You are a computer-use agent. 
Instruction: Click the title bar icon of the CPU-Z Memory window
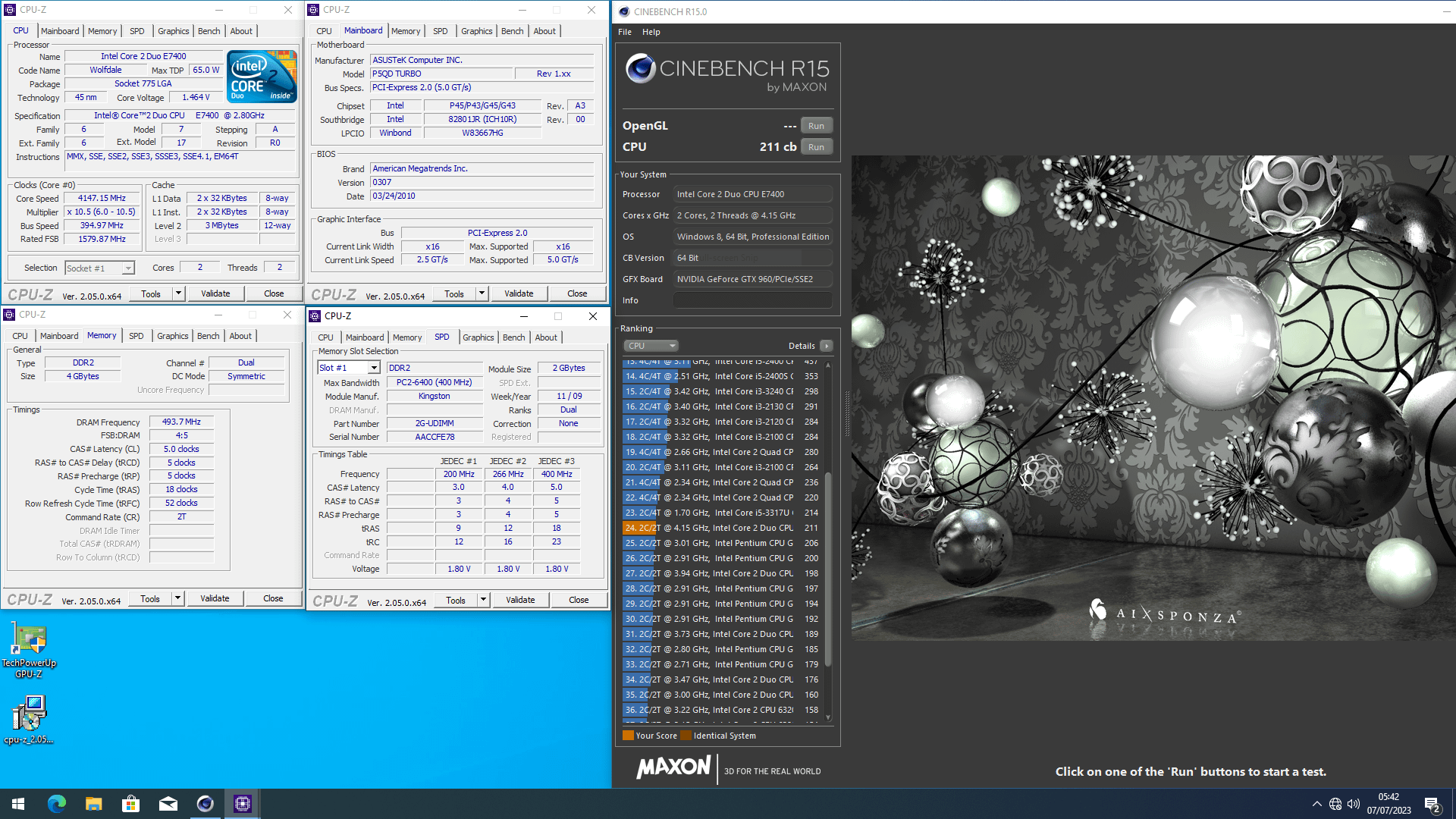[x=9, y=315]
